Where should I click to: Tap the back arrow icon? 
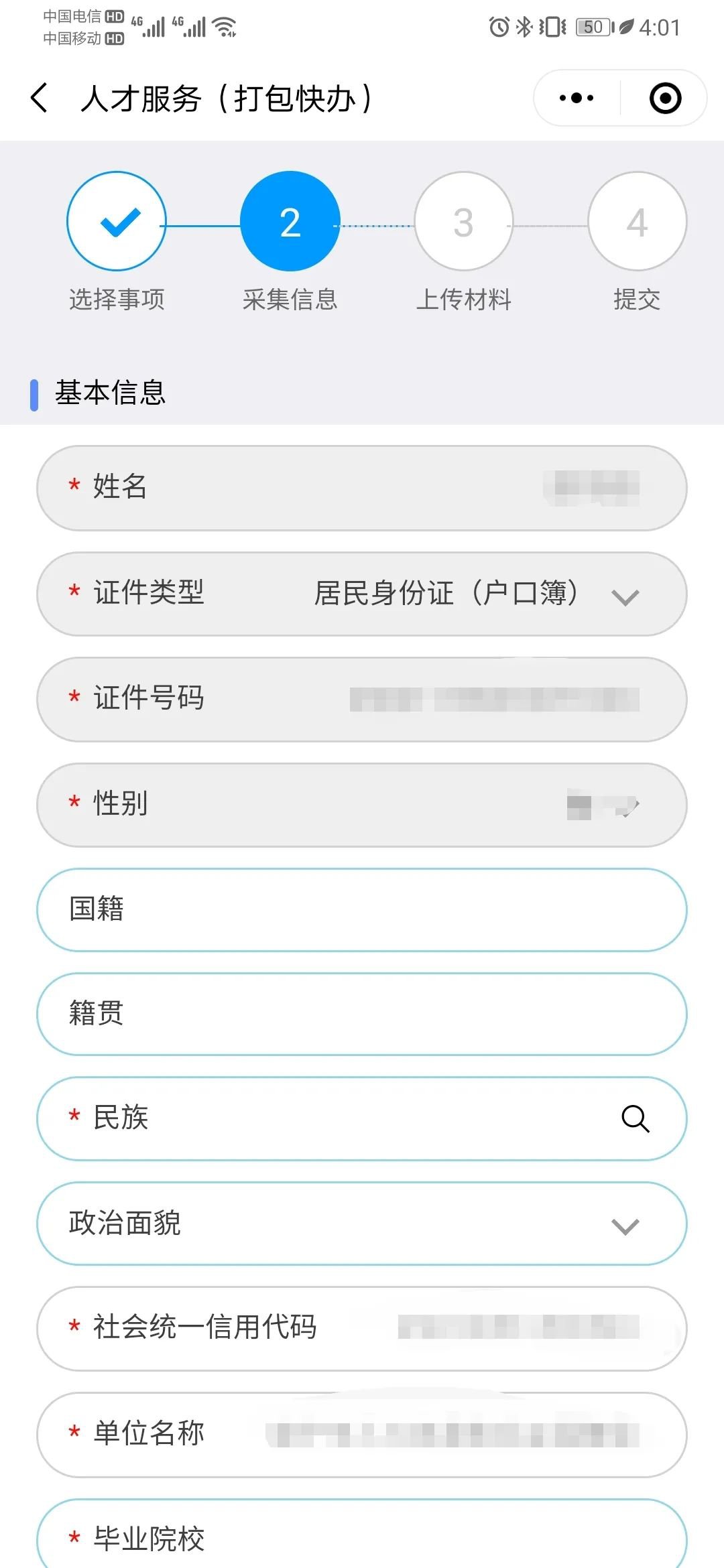point(40,98)
